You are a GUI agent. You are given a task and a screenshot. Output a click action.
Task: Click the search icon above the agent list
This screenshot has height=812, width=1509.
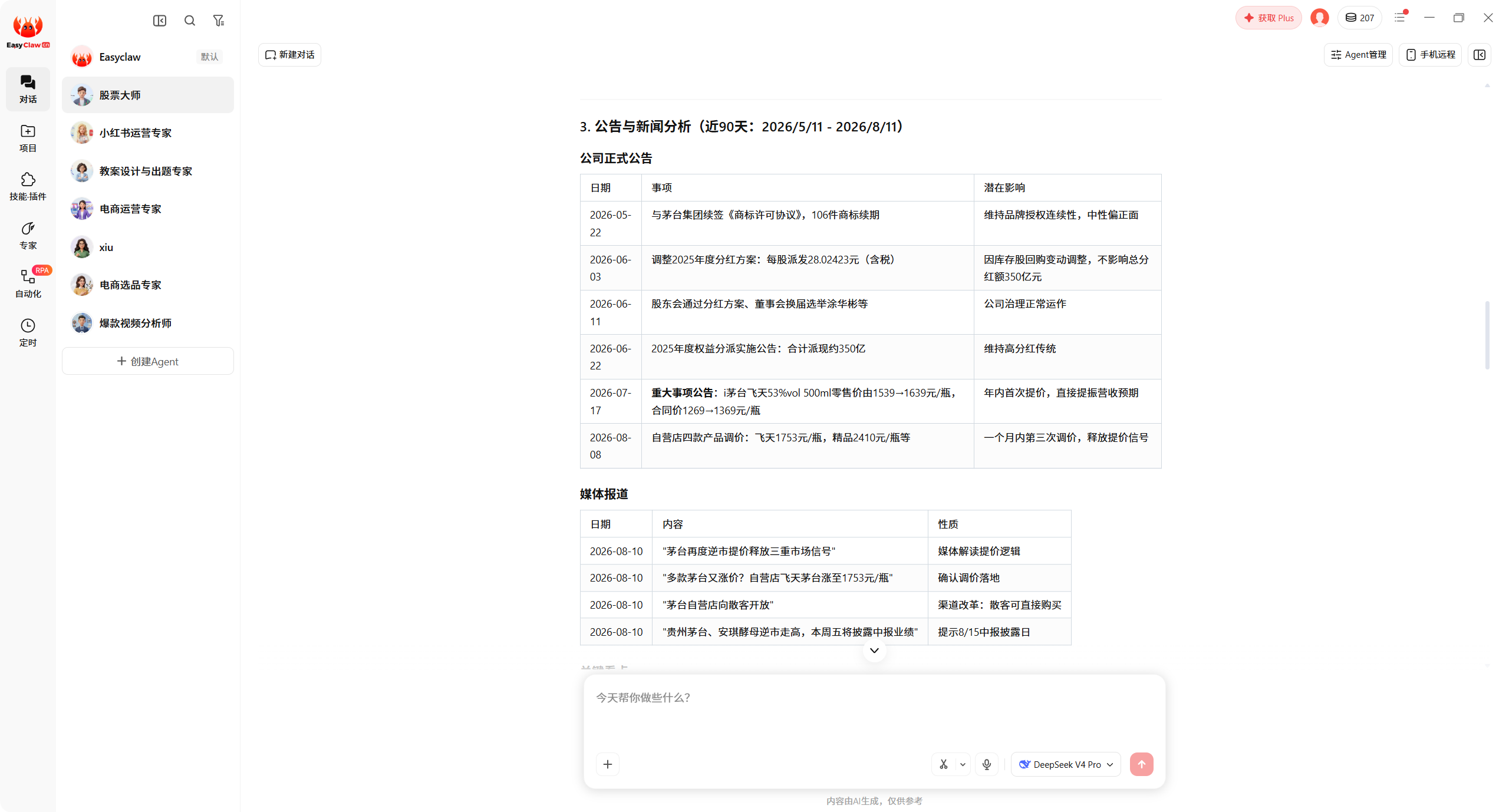click(x=189, y=21)
